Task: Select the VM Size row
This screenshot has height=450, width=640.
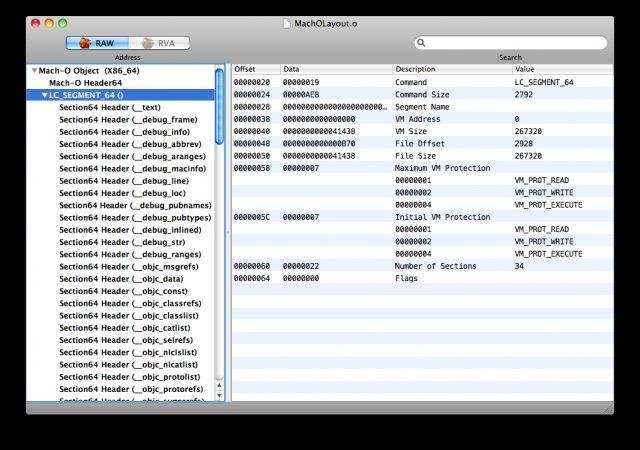Action: click(x=422, y=131)
